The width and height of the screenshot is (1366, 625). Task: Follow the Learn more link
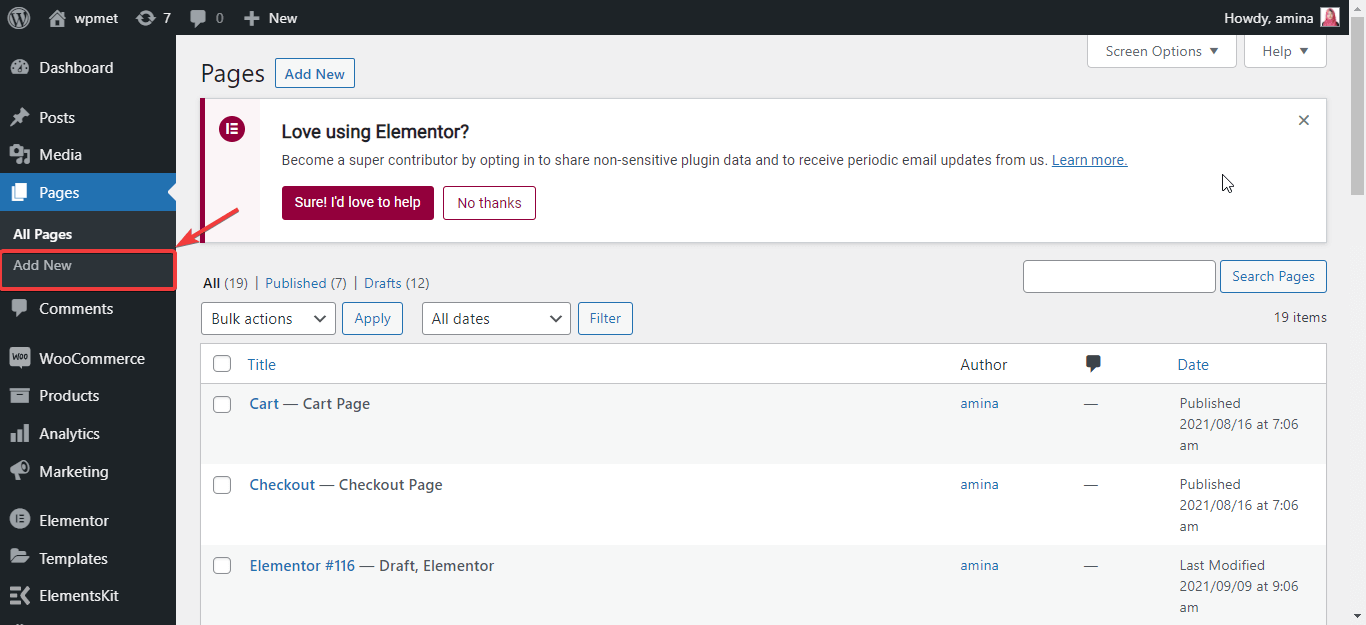(x=1089, y=160)
